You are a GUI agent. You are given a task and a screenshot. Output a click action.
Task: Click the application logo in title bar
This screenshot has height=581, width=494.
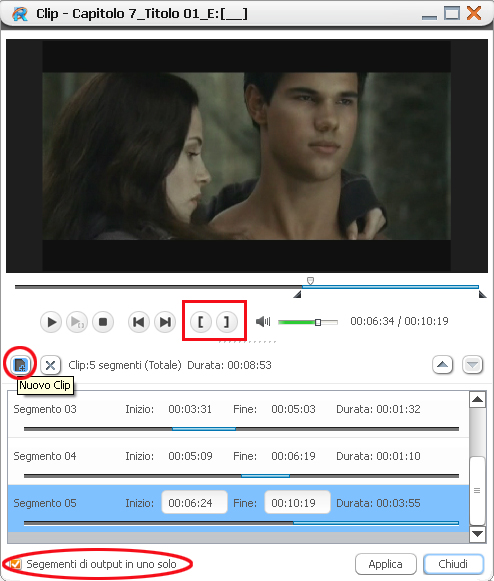click(20, 14)
